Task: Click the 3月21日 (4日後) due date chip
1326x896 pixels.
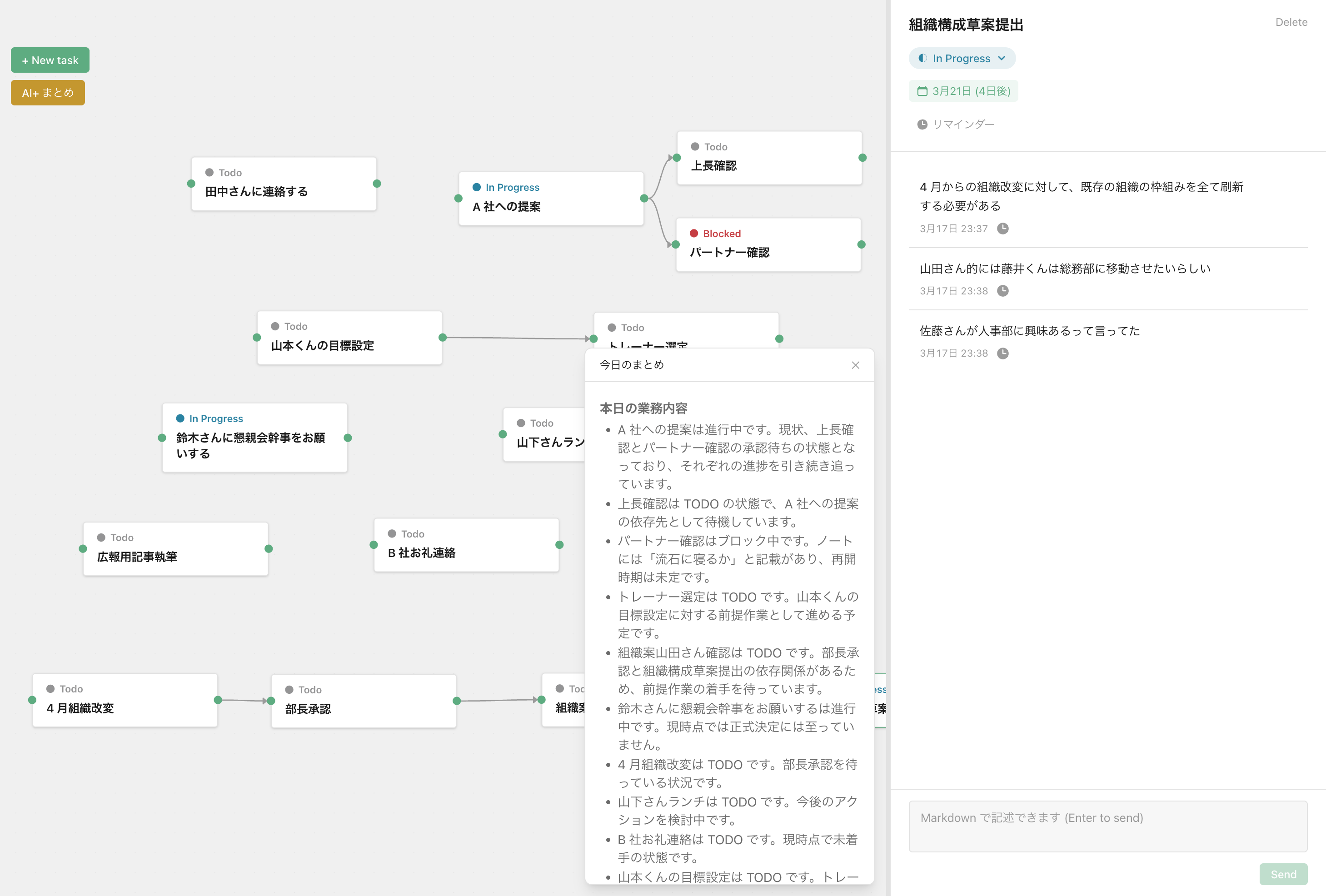Action: coord(963,91)
